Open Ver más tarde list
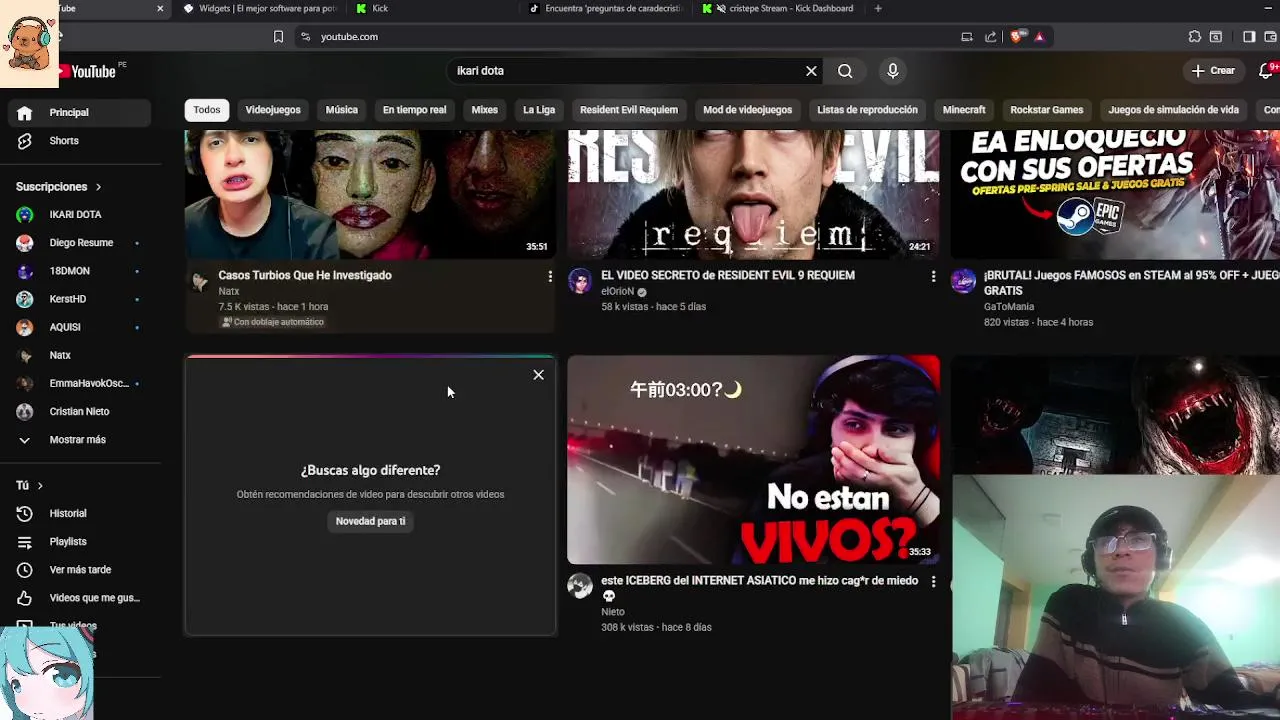Viewport: 1280px width, 720px height. coord(80,570)
